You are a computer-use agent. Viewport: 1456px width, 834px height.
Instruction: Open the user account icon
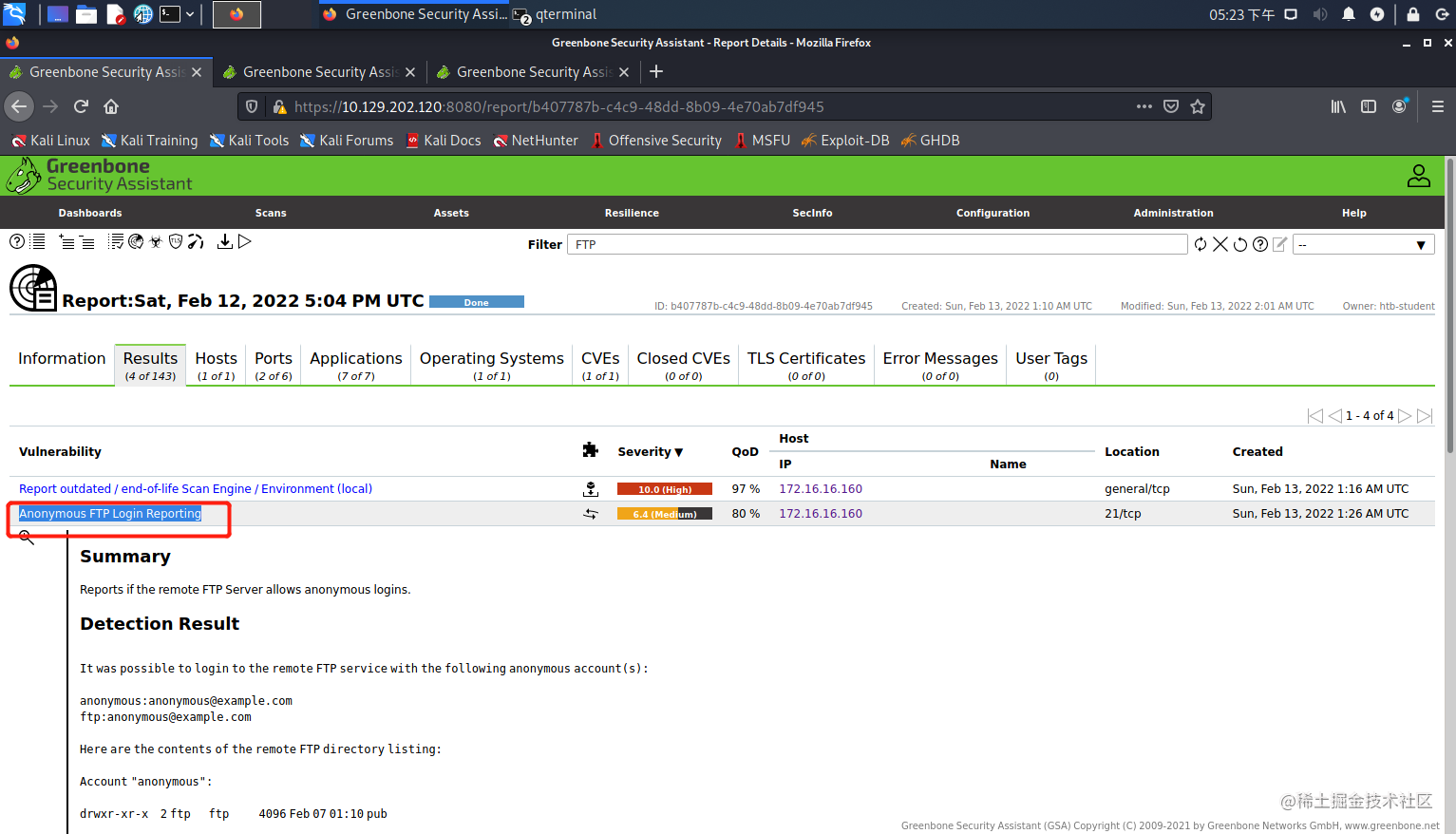click(1419, 176)
